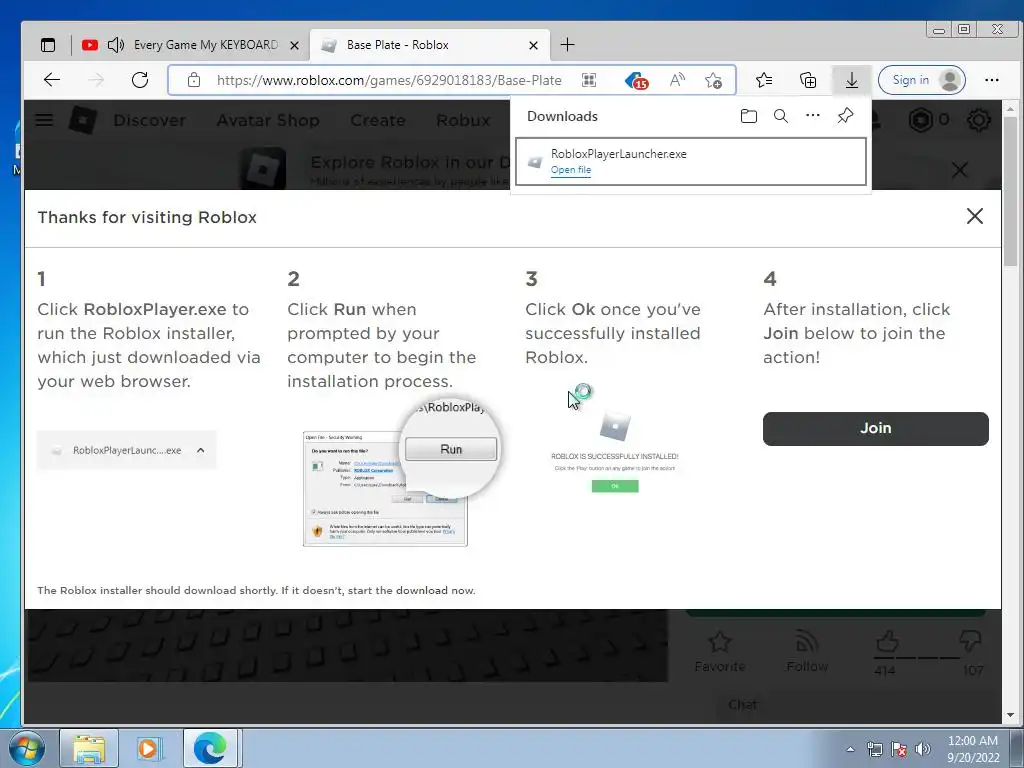Select RobloxPlayerLauncher.exe download entry
This screenshot has height=768, width=1024.
[x=691, y=161]
